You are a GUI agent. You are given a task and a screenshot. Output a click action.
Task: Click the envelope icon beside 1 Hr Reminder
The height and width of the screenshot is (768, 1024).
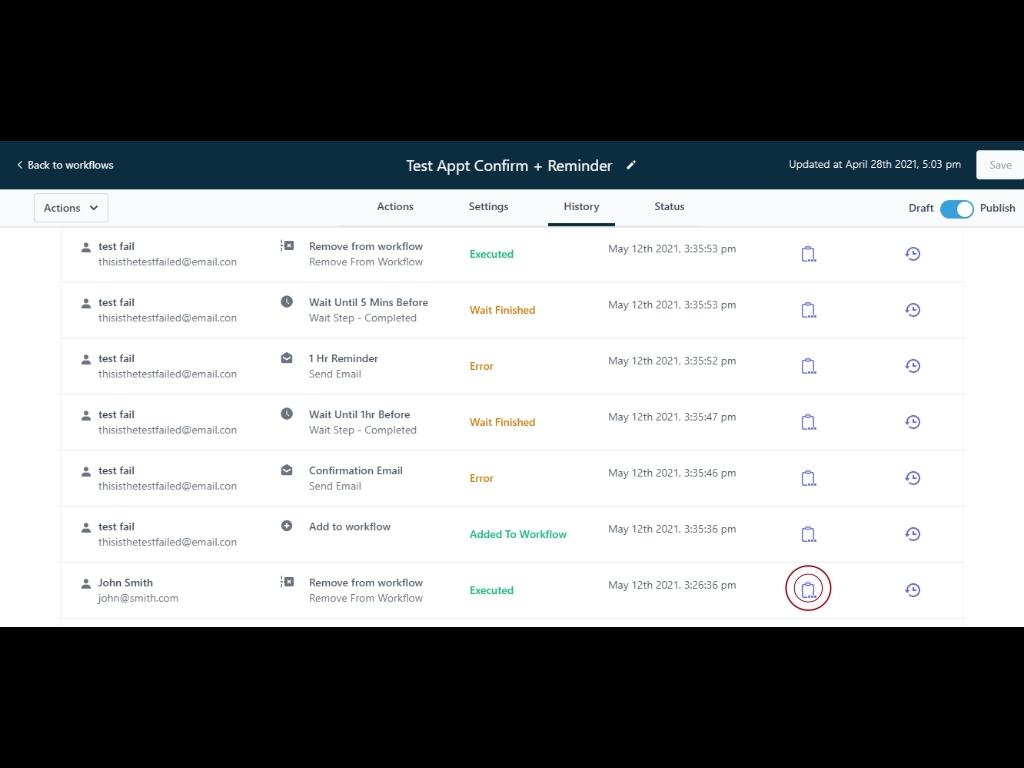coord(287,358)
